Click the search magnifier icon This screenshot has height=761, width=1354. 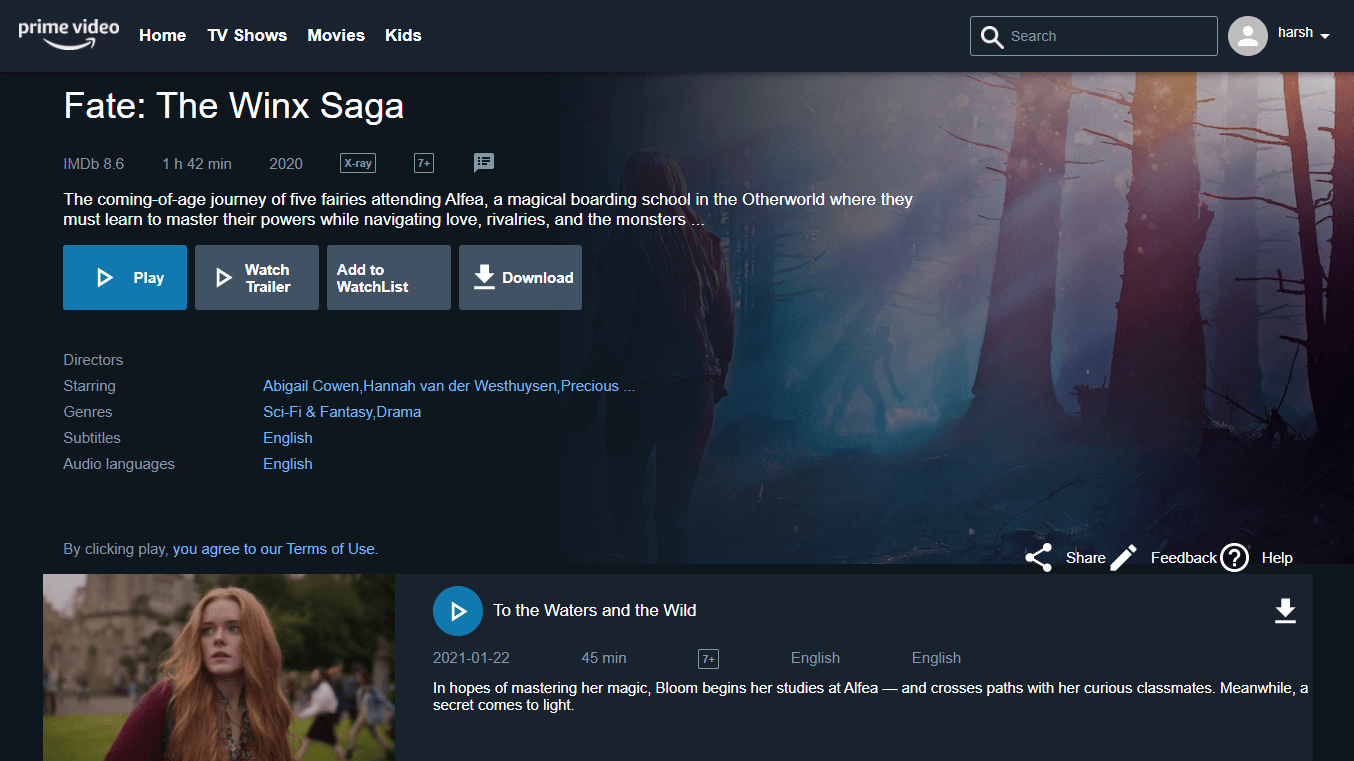pyautogui.click(x=991, y=37)
